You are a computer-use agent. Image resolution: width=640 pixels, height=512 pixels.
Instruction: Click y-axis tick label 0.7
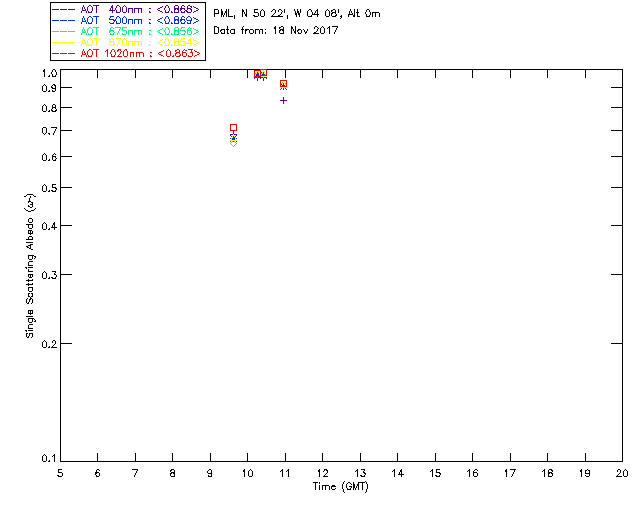pos(49,131)
